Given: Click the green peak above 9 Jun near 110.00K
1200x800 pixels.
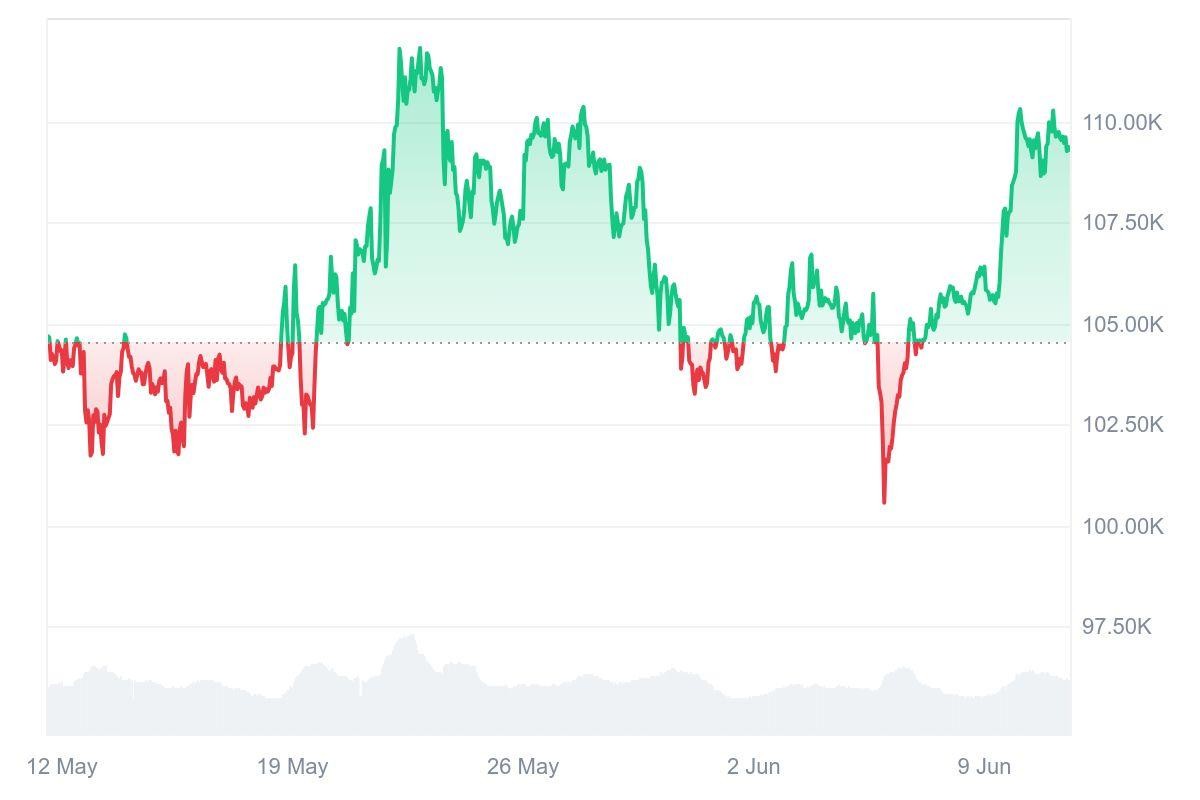Looking at the screenshot, I should tap(1020, 110).
